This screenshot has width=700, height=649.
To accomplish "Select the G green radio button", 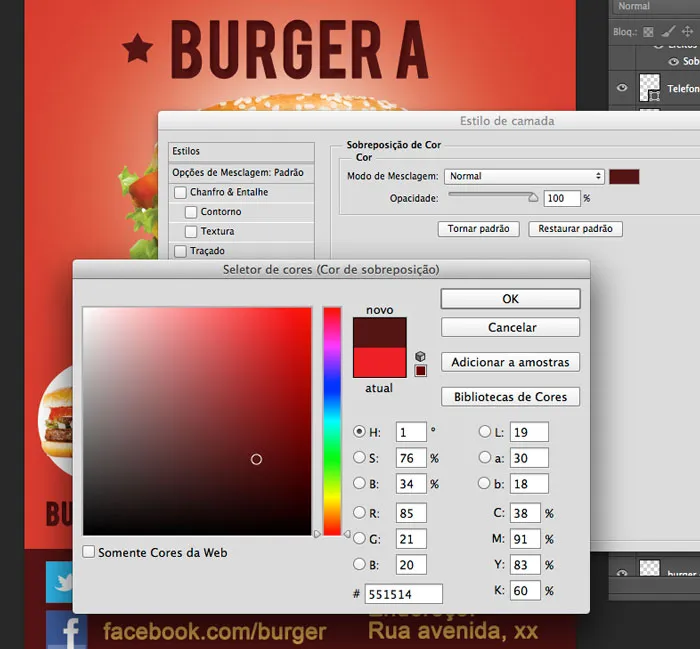I will click(x=359, y=538).
